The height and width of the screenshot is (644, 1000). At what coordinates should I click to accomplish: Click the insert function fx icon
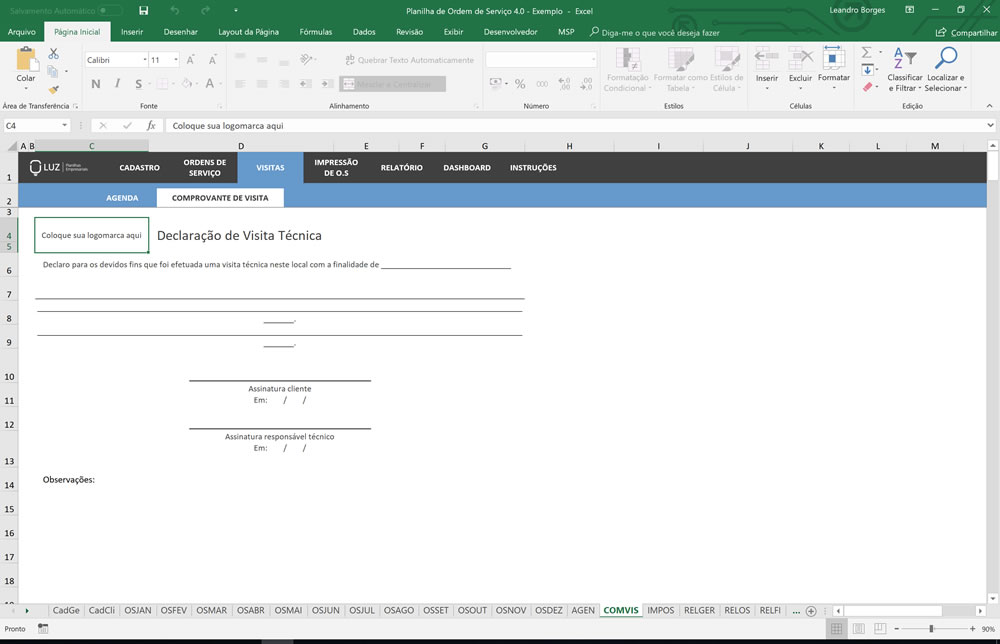point(151,126)
